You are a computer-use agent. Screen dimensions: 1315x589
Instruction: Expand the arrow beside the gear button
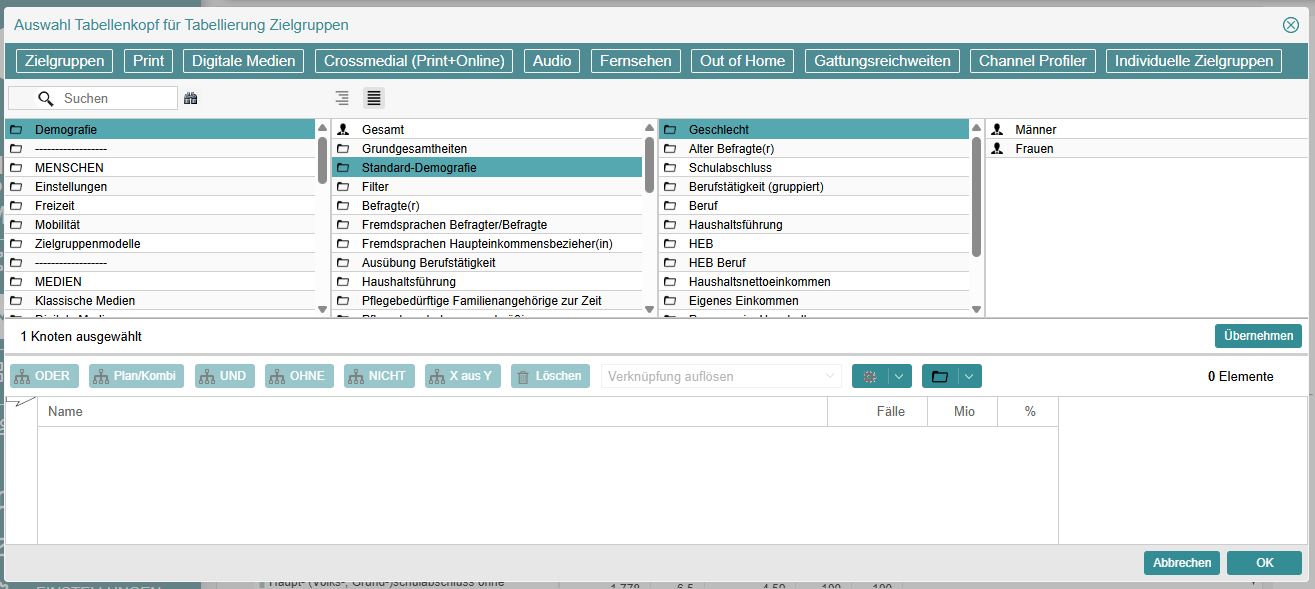click(899, 376)
